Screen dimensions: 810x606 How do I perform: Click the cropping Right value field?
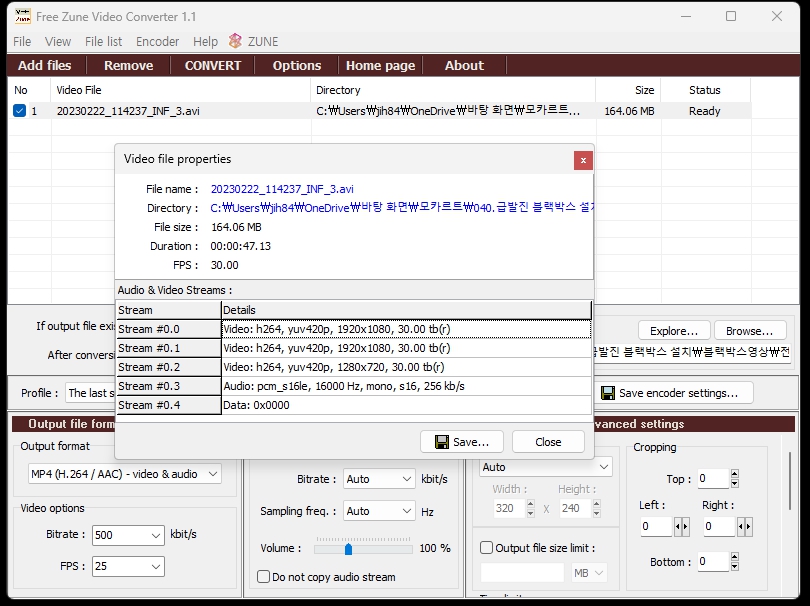tap(719, 526)
